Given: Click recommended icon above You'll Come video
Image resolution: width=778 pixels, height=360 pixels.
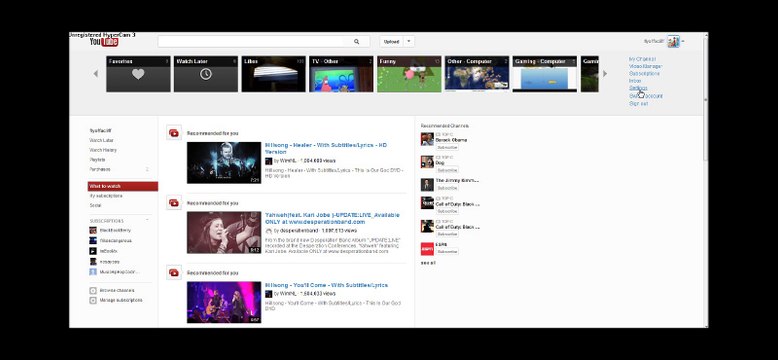Looking at the screenshot, I should pos(174,272).
